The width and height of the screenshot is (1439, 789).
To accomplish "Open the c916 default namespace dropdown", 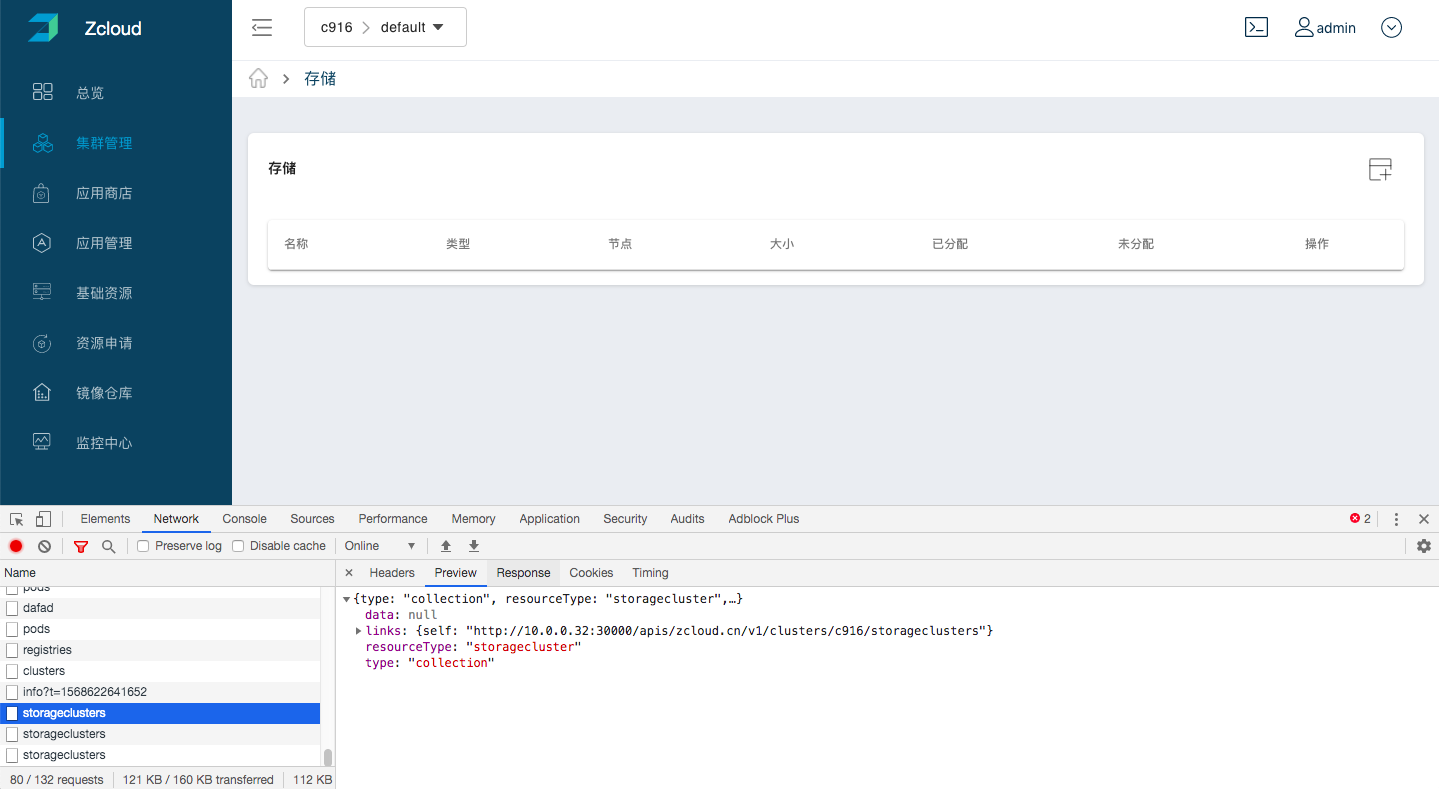I will coord(385,27).
